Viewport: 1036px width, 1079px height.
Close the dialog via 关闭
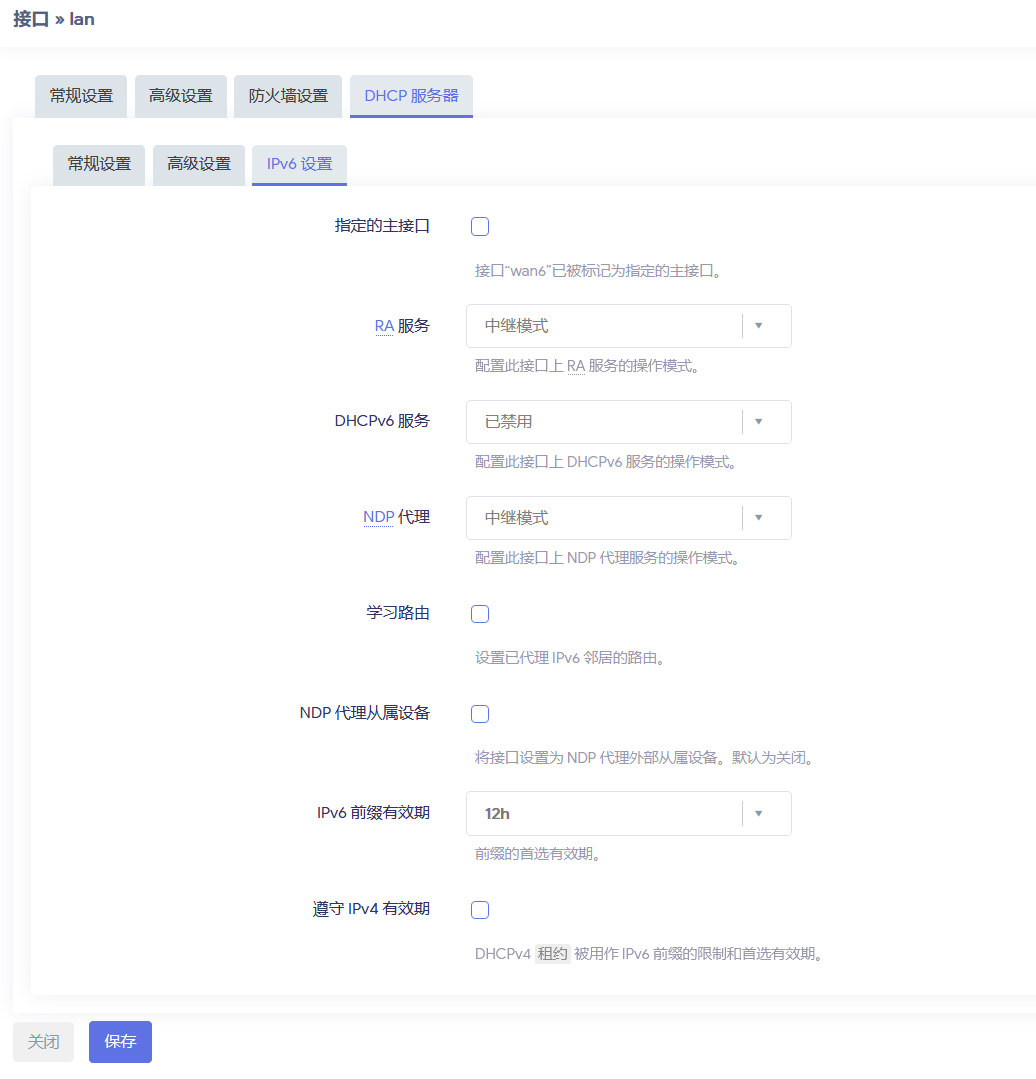(x=43, y=1041)
